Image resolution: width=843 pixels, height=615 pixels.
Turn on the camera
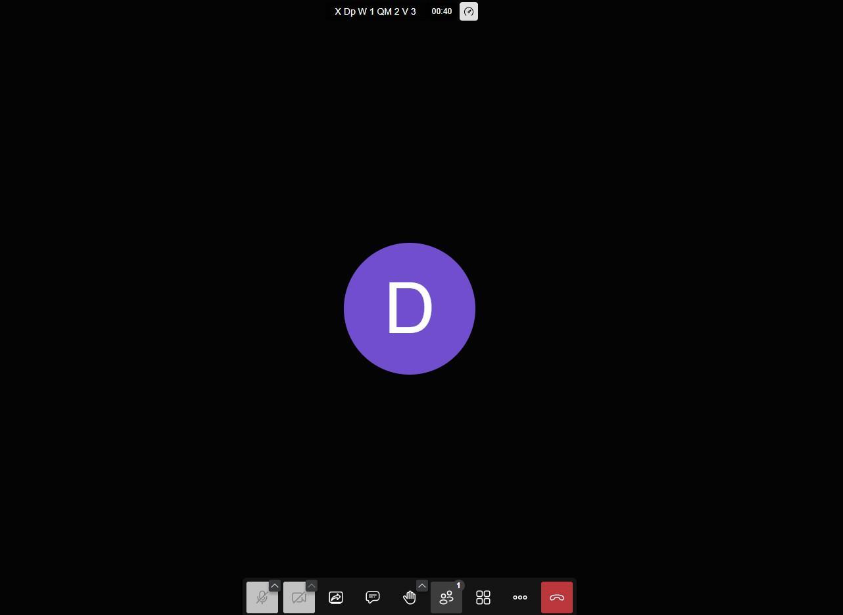pyautogui.click(x=298, y=597)
